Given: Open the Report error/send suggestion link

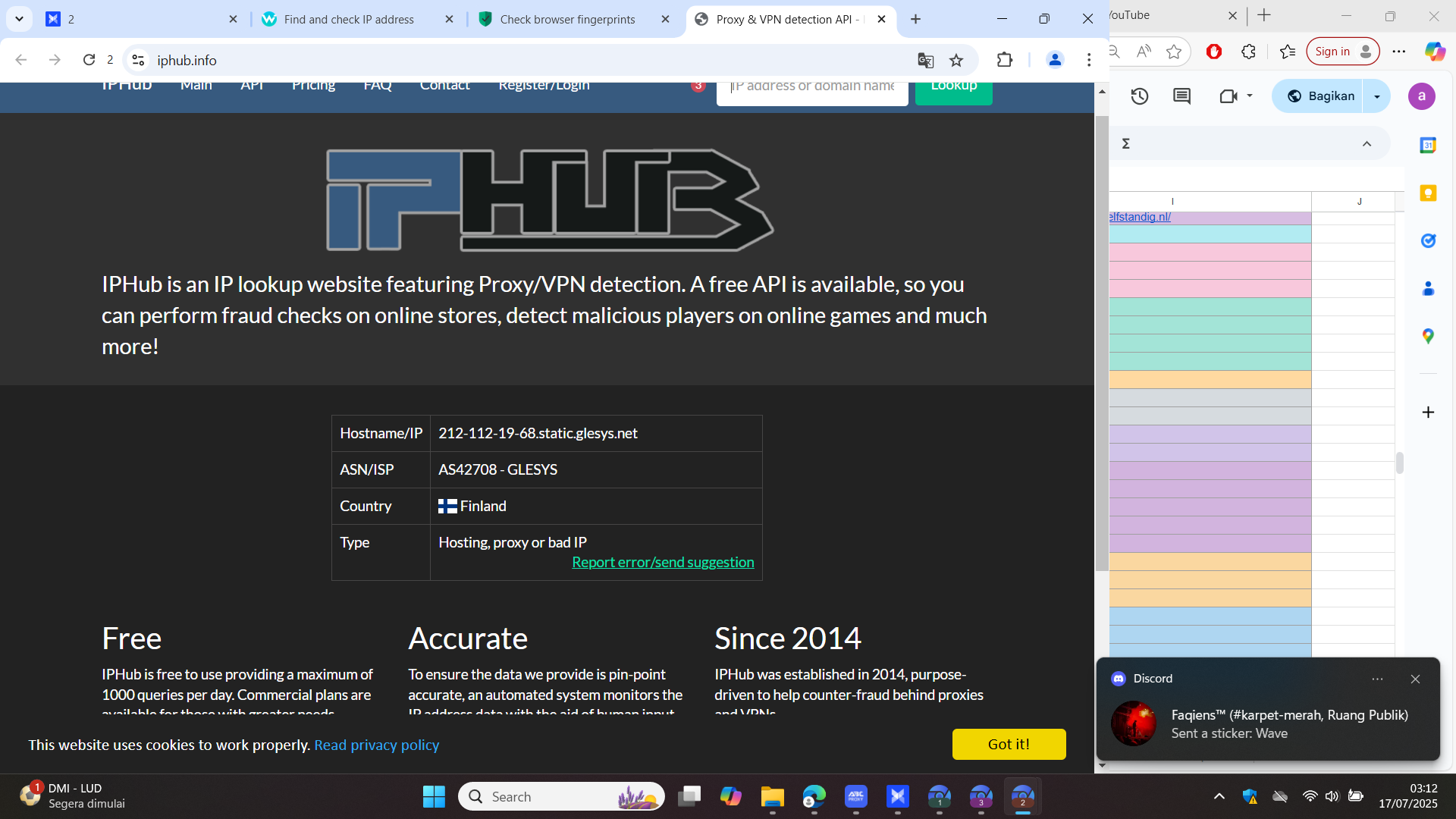Looking at the screenshot, I should [663, 562].
